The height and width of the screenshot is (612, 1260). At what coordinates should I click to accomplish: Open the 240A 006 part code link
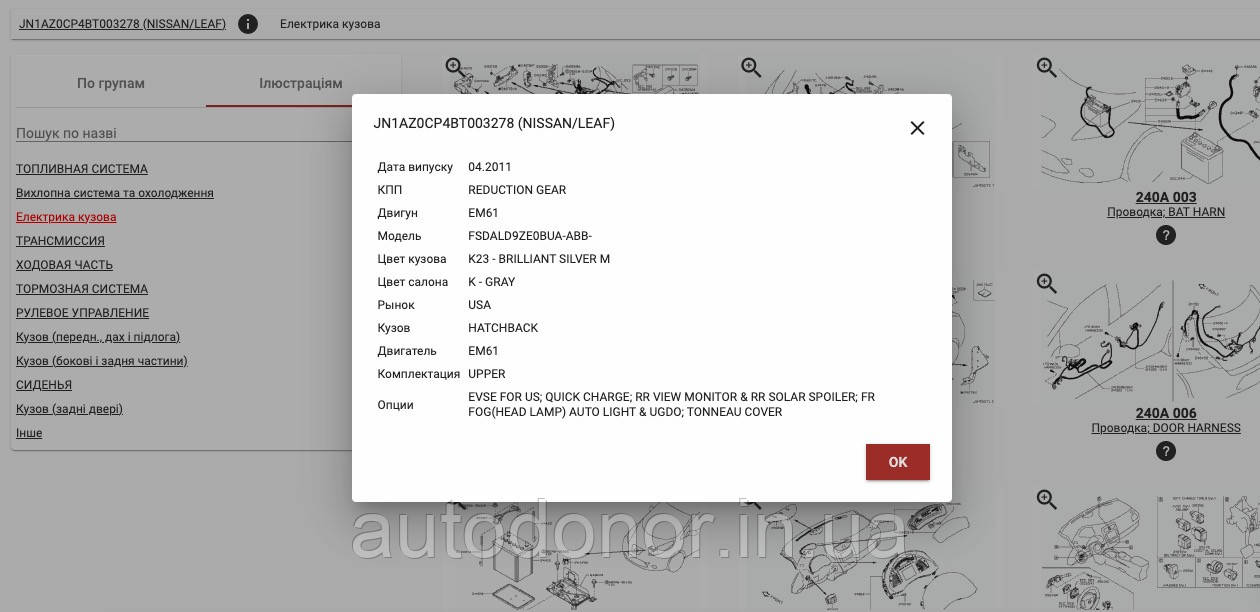(1166, 413)
